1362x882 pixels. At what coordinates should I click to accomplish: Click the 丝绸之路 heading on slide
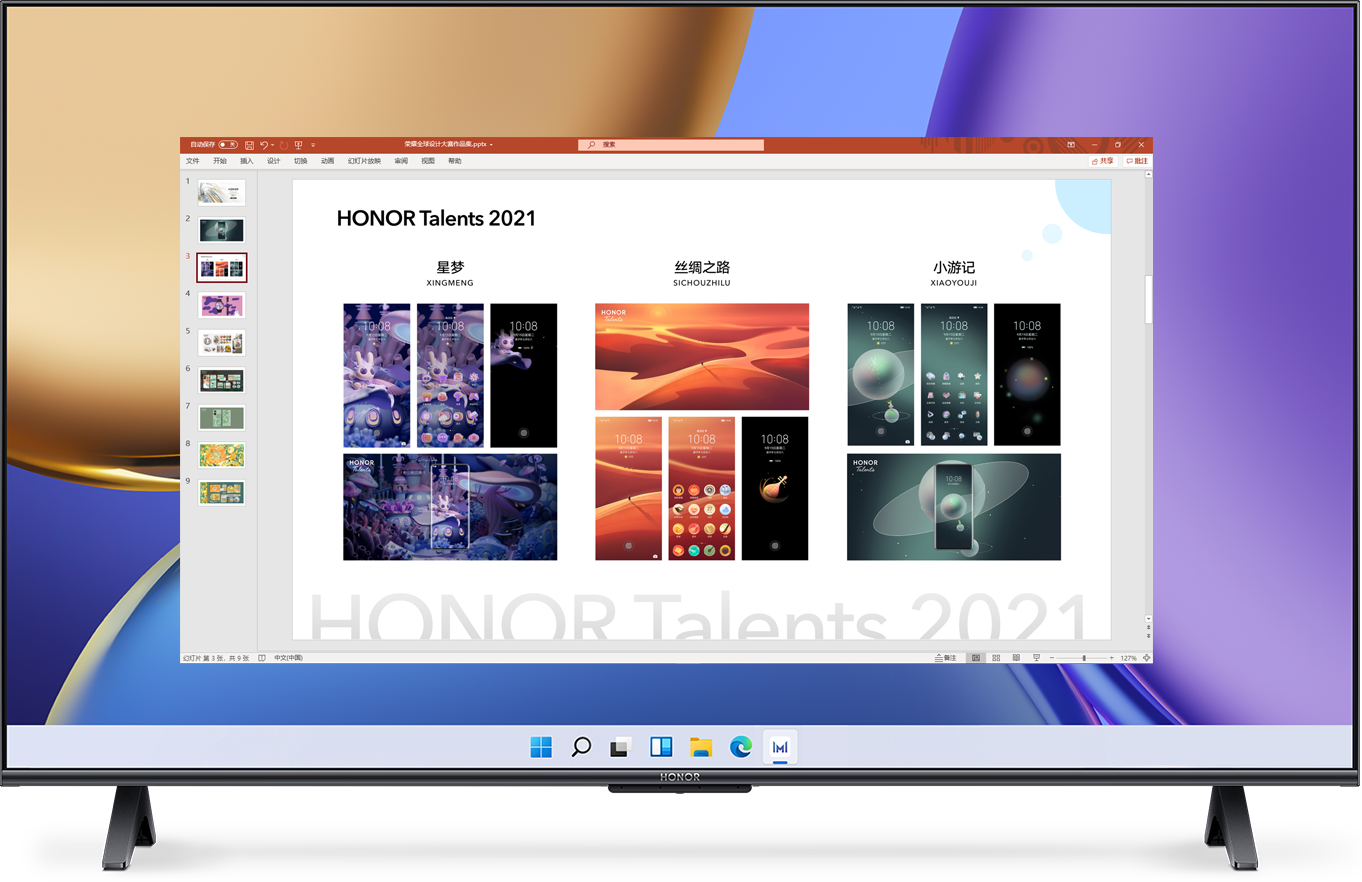[702, 267]
